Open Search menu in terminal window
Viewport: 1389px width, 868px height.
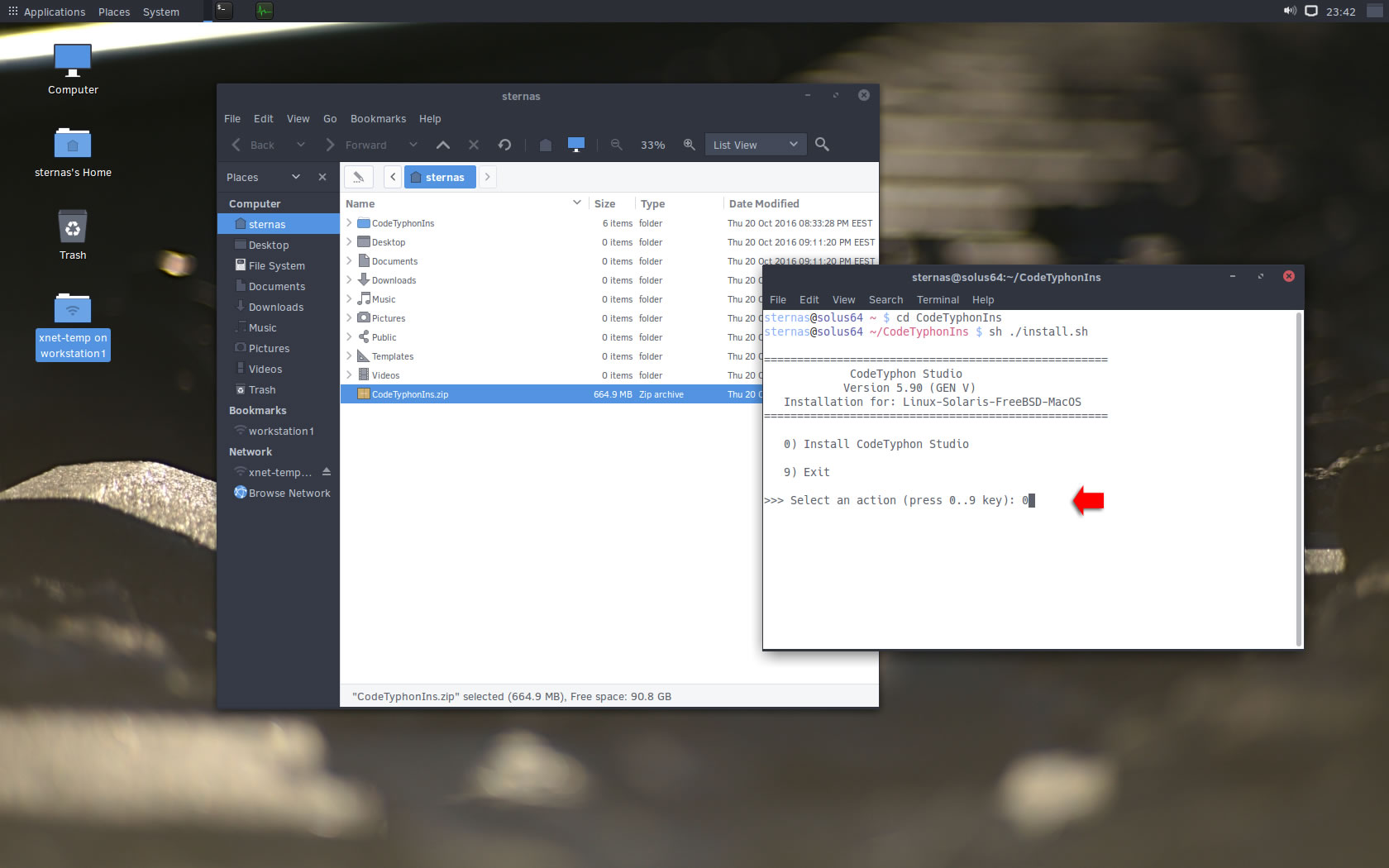tap(885, 300)
